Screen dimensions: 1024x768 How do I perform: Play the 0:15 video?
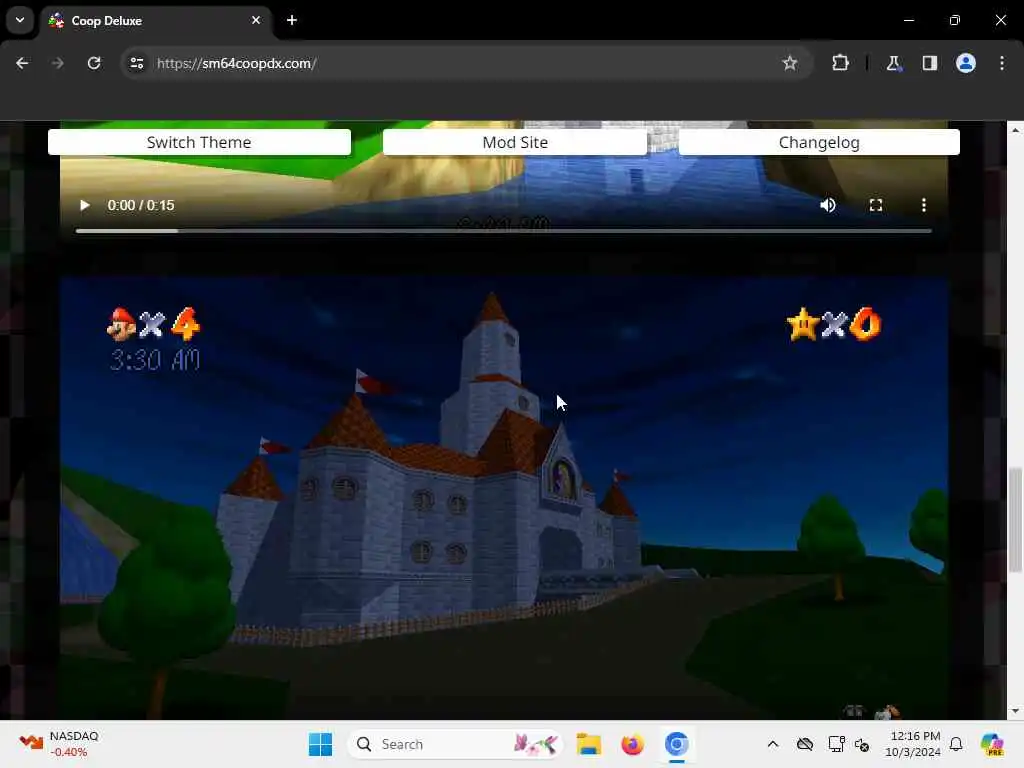pyautogui.click(x=84, y=205)
